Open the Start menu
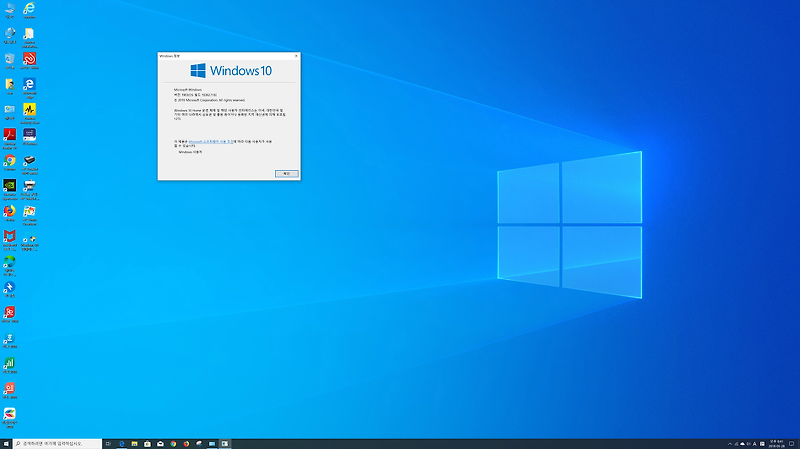 coord(6,444)
